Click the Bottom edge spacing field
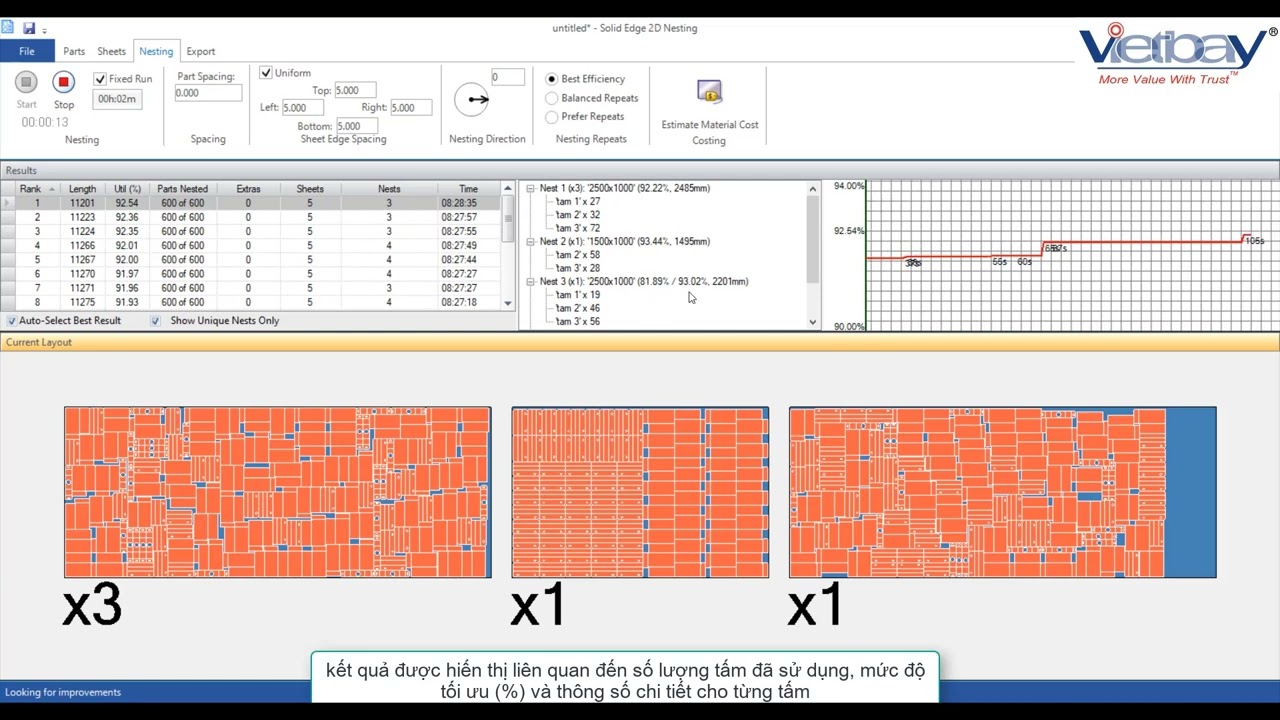Screen dimensions: 1280x720 click(357, 126)
